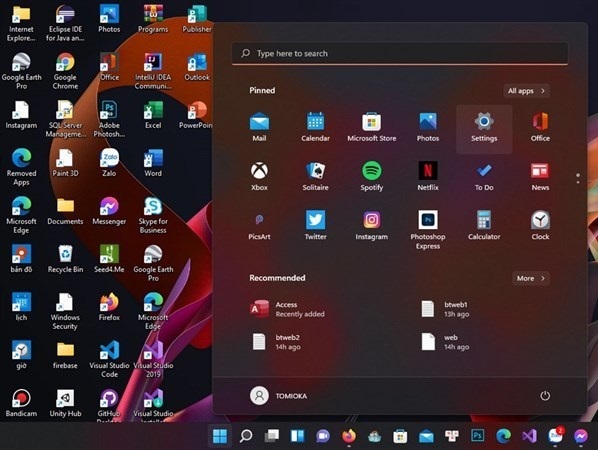Show More recommended items
598x450 pixels.
[x=531, y=278]
